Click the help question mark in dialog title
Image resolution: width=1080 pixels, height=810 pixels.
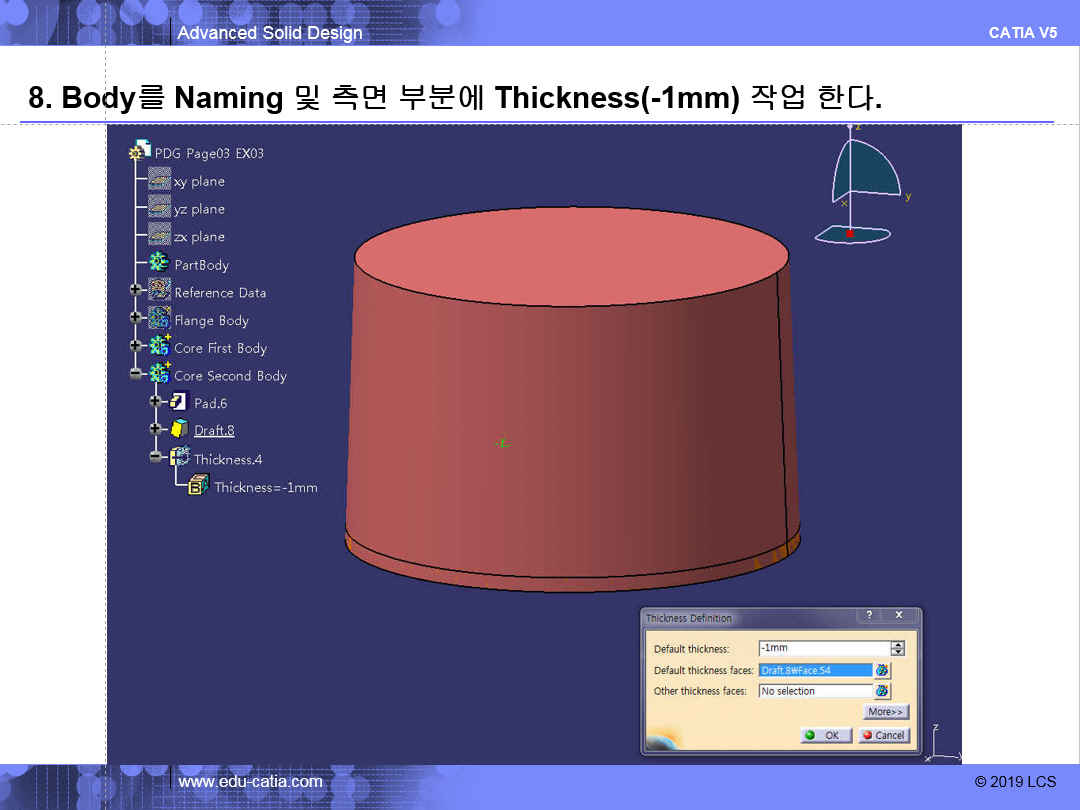[x=869, y=616]
